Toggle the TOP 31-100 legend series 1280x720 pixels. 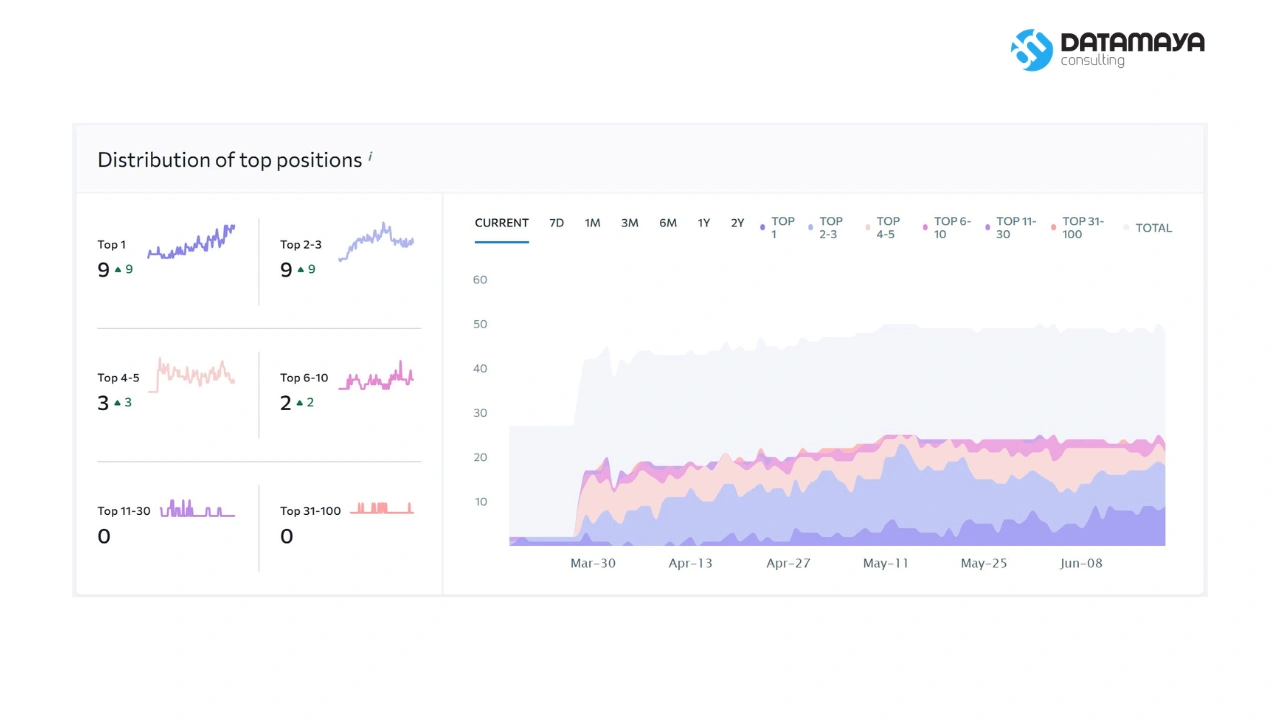tap(1078, 228)
